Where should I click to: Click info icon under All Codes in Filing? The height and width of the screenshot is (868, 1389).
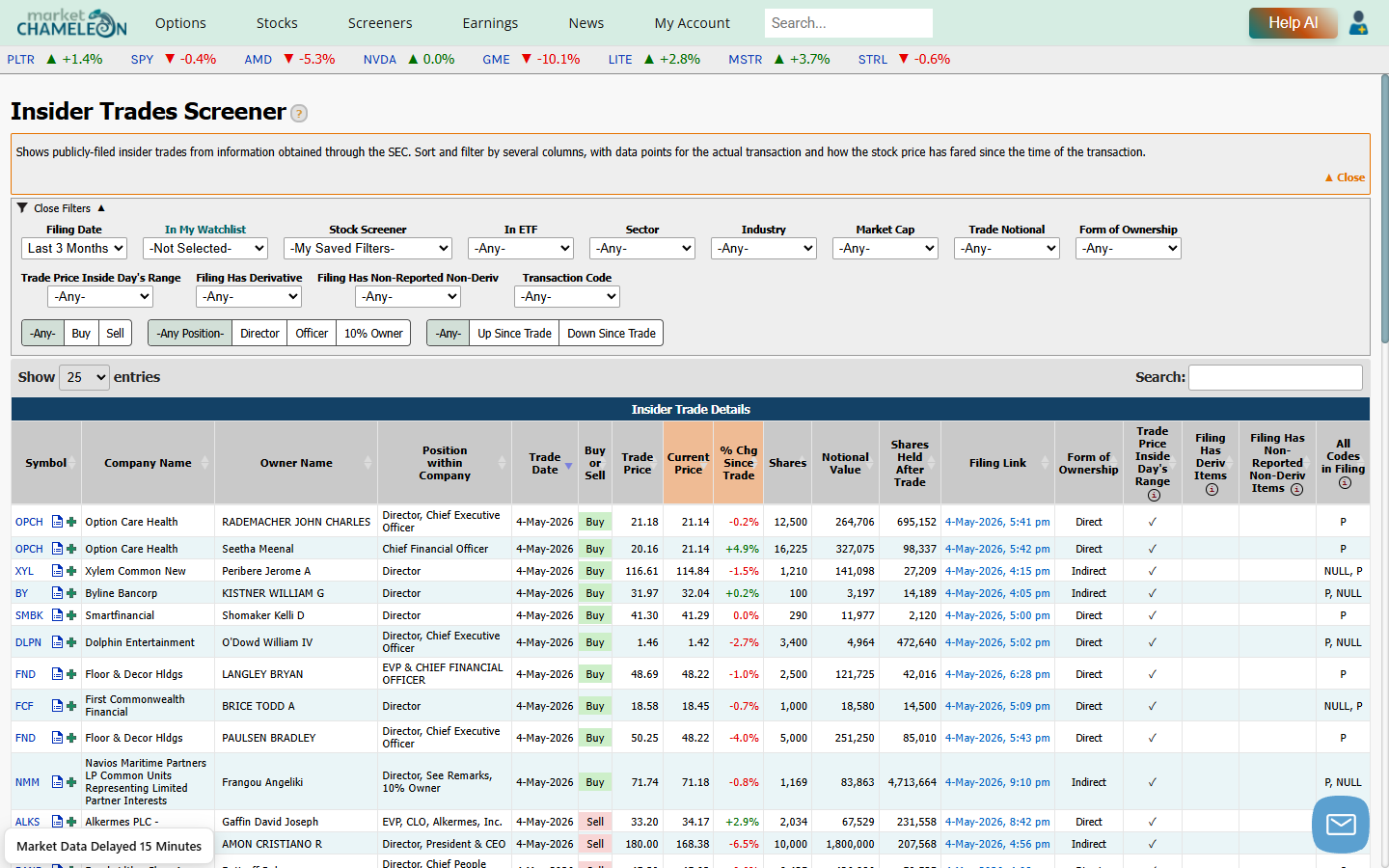pos(1345,482)
